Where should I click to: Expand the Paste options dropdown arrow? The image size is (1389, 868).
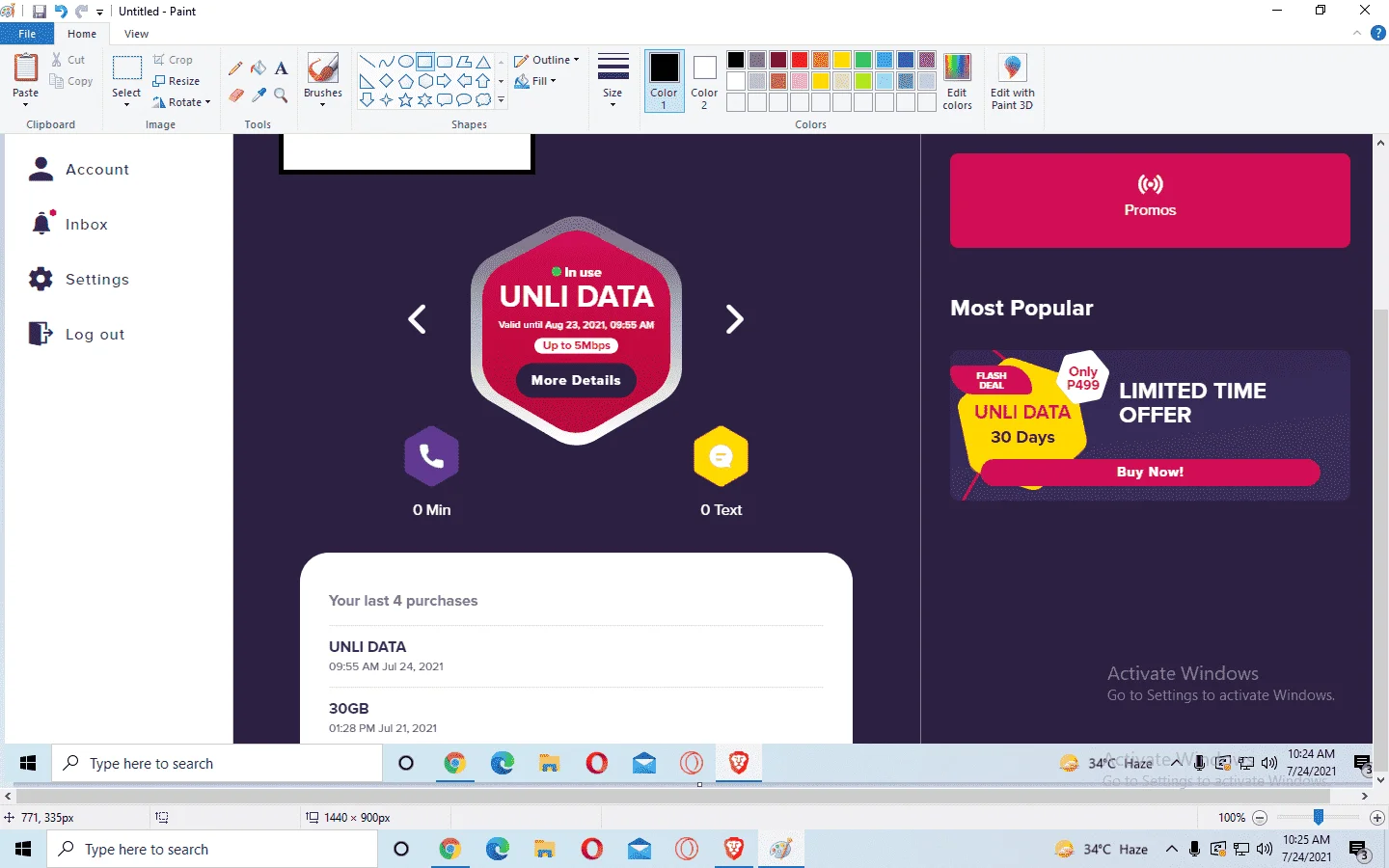pos(25,104)
